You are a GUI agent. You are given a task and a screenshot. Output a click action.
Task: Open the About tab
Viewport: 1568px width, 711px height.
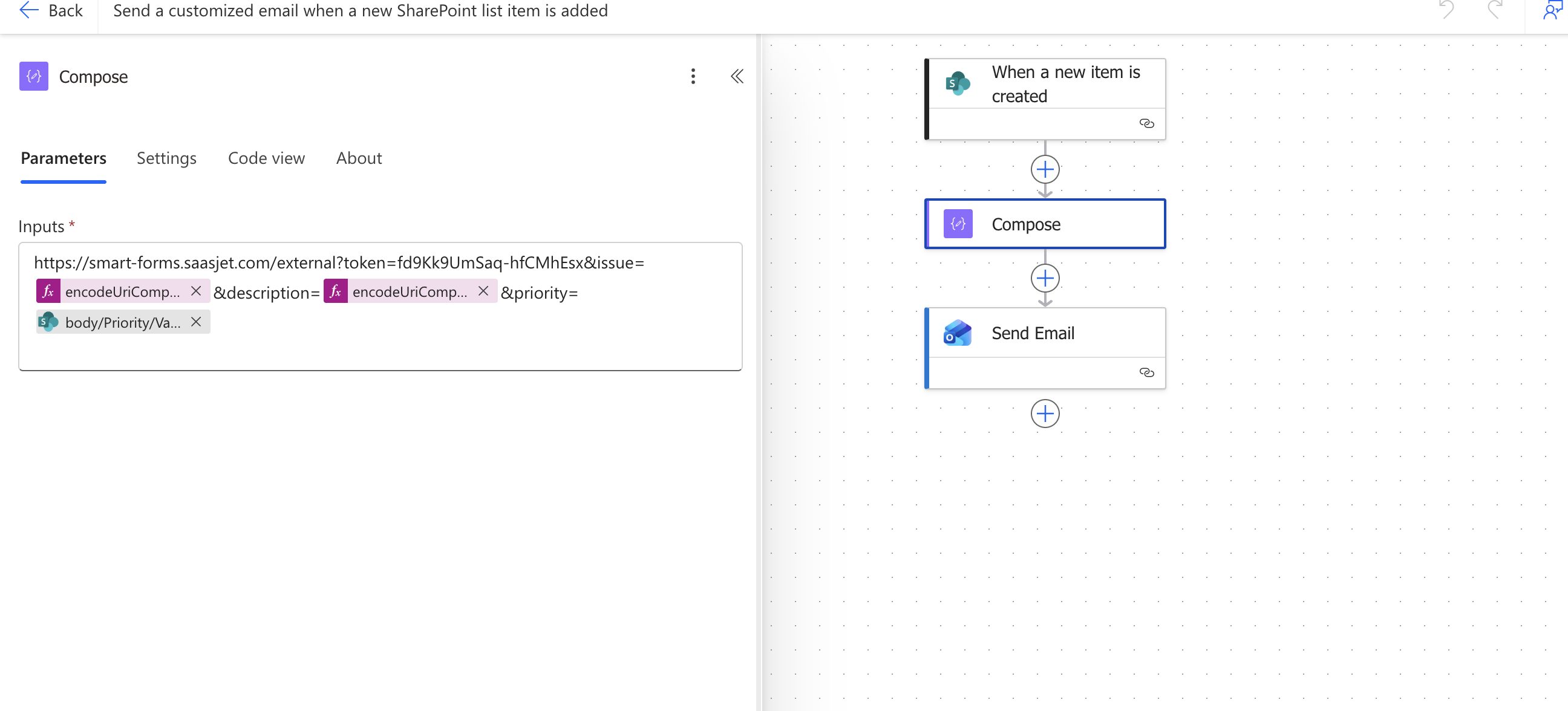tap(359, 158)
